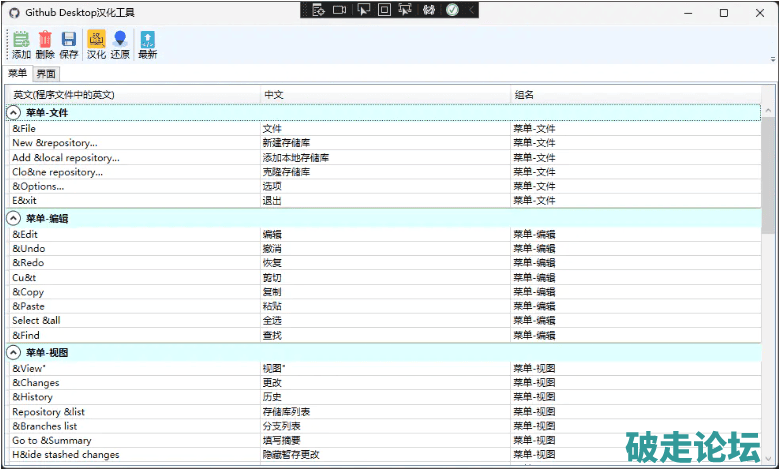Click the 添加 (Add) toolbar icon
Screen dimensions: 780x469
tap(21, 40)
